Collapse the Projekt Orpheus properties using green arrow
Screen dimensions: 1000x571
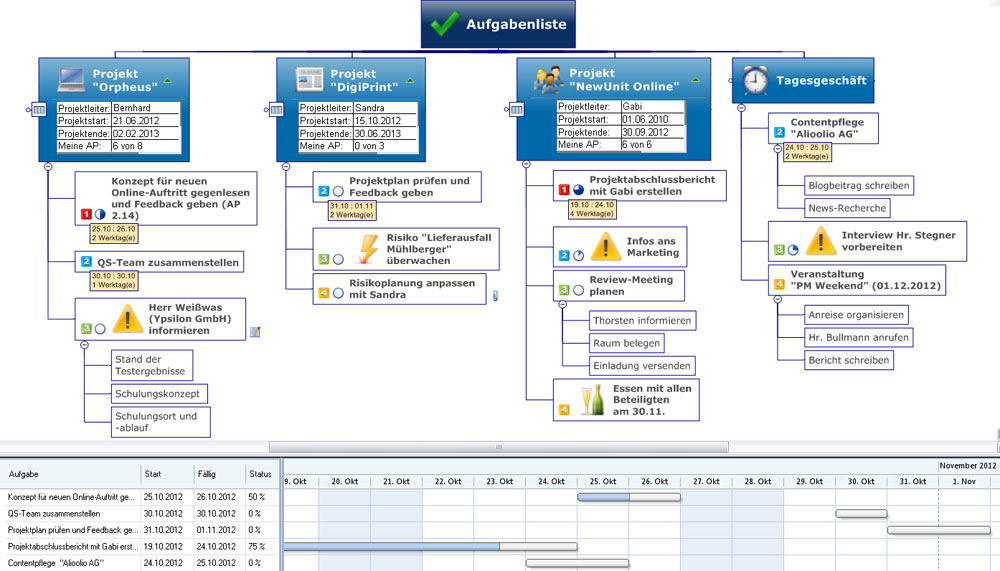[x=168, y=80]
